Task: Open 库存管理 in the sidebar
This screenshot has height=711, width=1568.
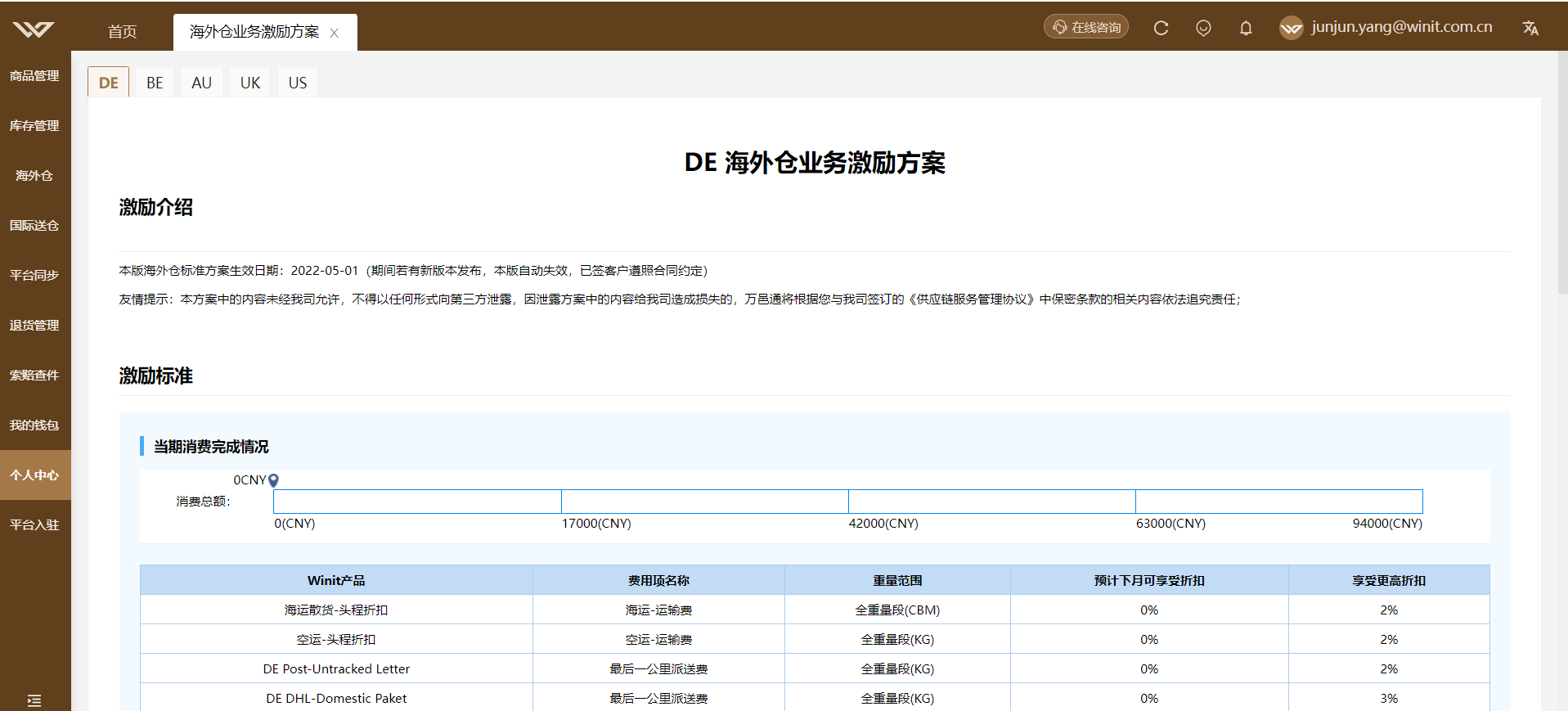Action: (x=34, y=126)
